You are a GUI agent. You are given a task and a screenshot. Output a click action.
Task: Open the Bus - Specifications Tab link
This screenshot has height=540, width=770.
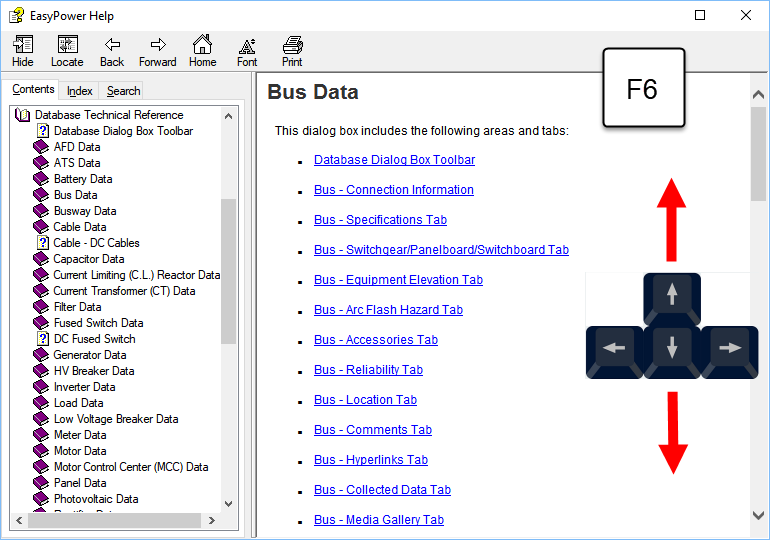[x=380, y=220]
